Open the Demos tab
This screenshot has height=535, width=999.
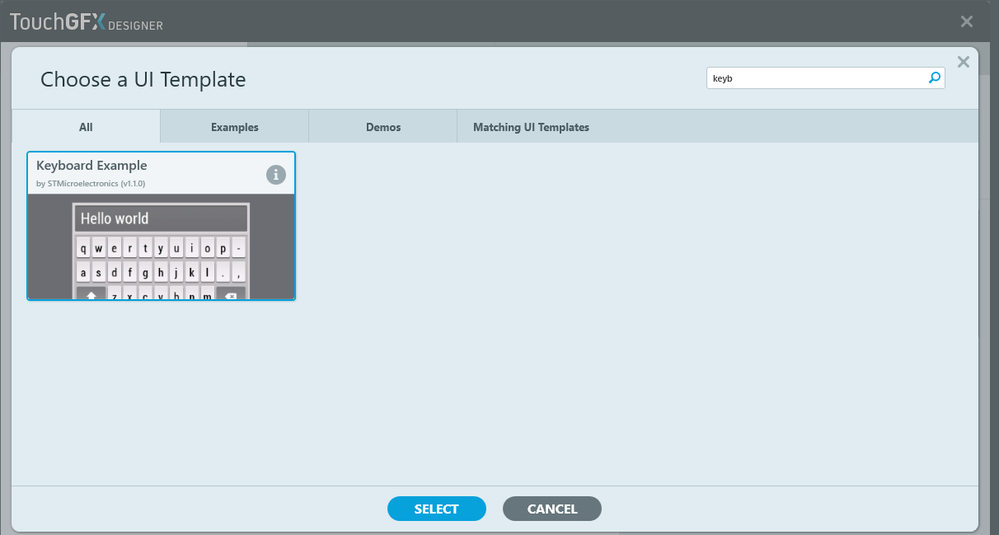pos(383,127)
